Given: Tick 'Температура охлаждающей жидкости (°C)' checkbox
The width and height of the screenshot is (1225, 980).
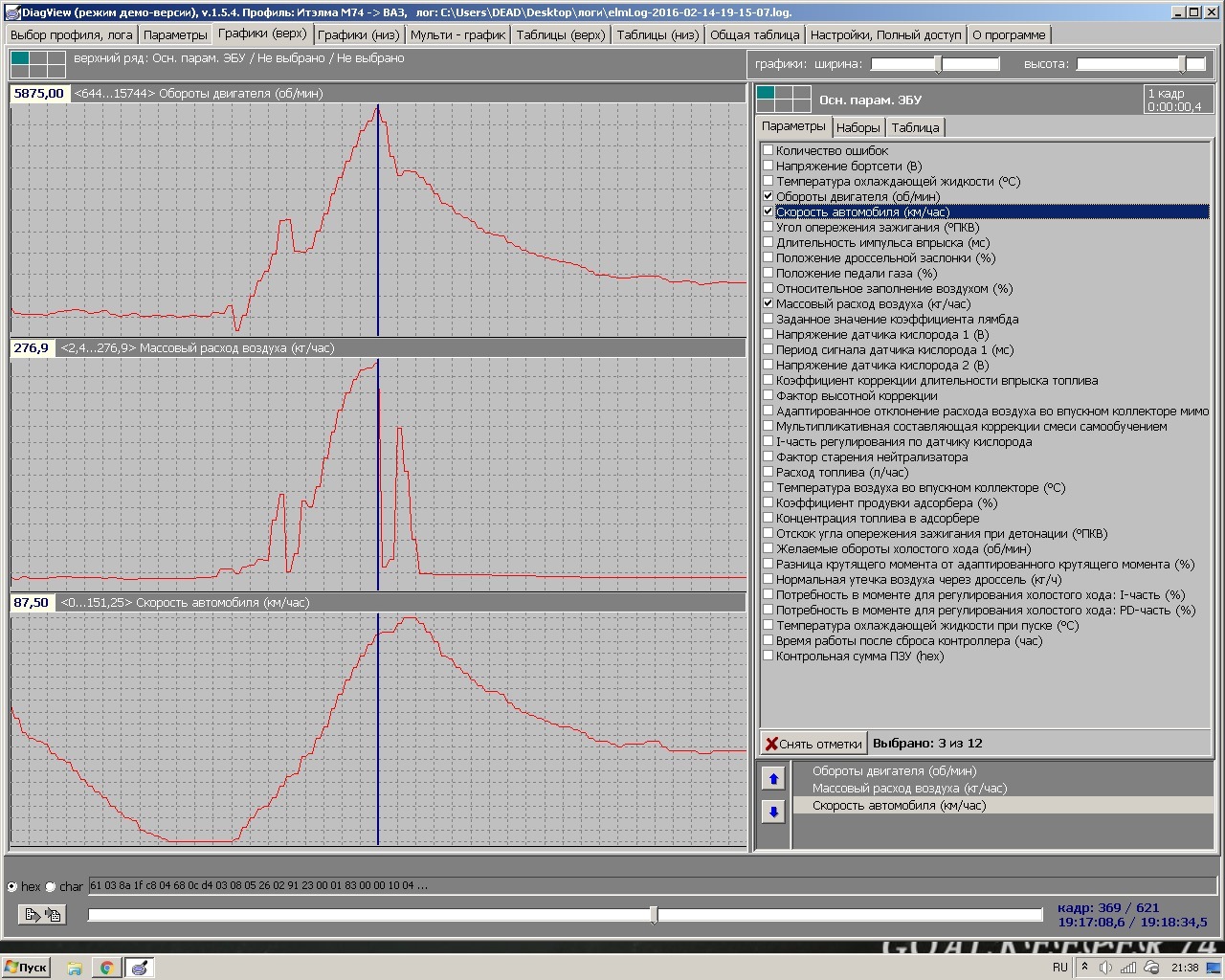Looking at the screenshot, I should pos(768,181).
